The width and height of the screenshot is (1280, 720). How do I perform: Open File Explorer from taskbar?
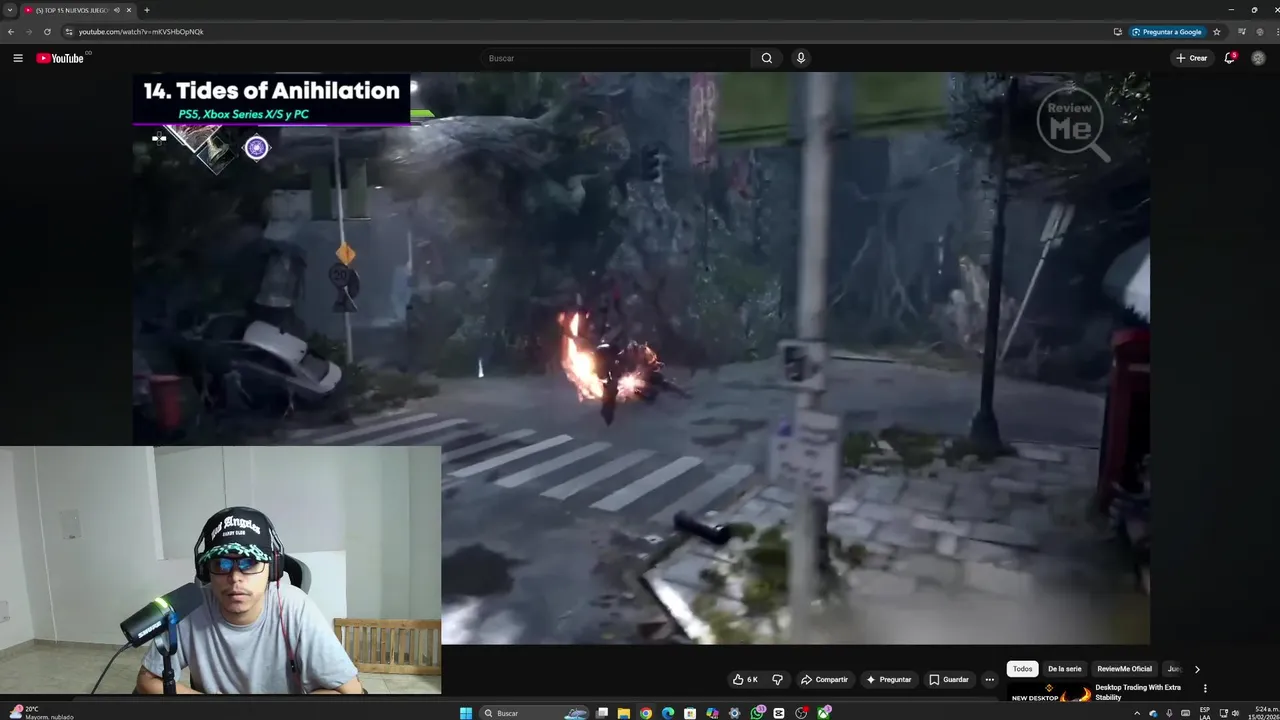point(624,713)
